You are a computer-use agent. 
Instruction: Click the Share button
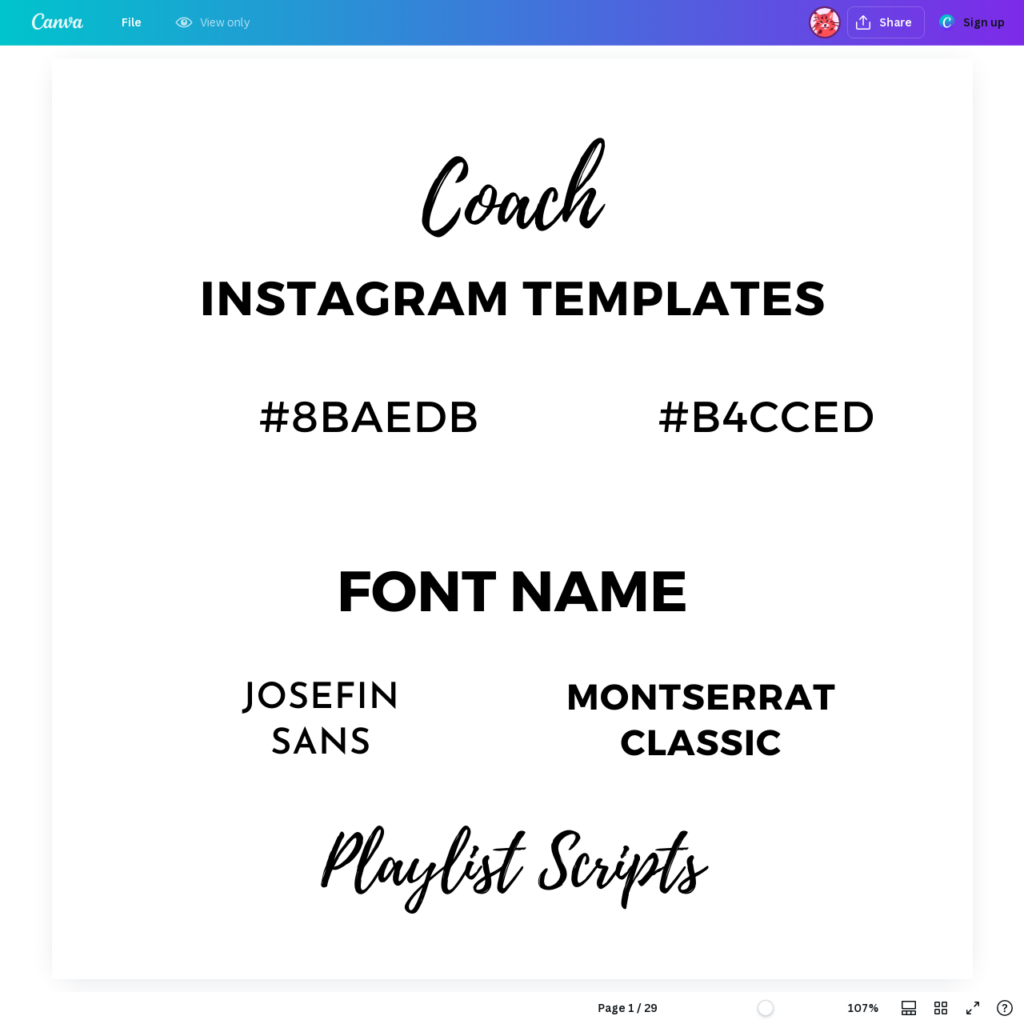point(886,22)
